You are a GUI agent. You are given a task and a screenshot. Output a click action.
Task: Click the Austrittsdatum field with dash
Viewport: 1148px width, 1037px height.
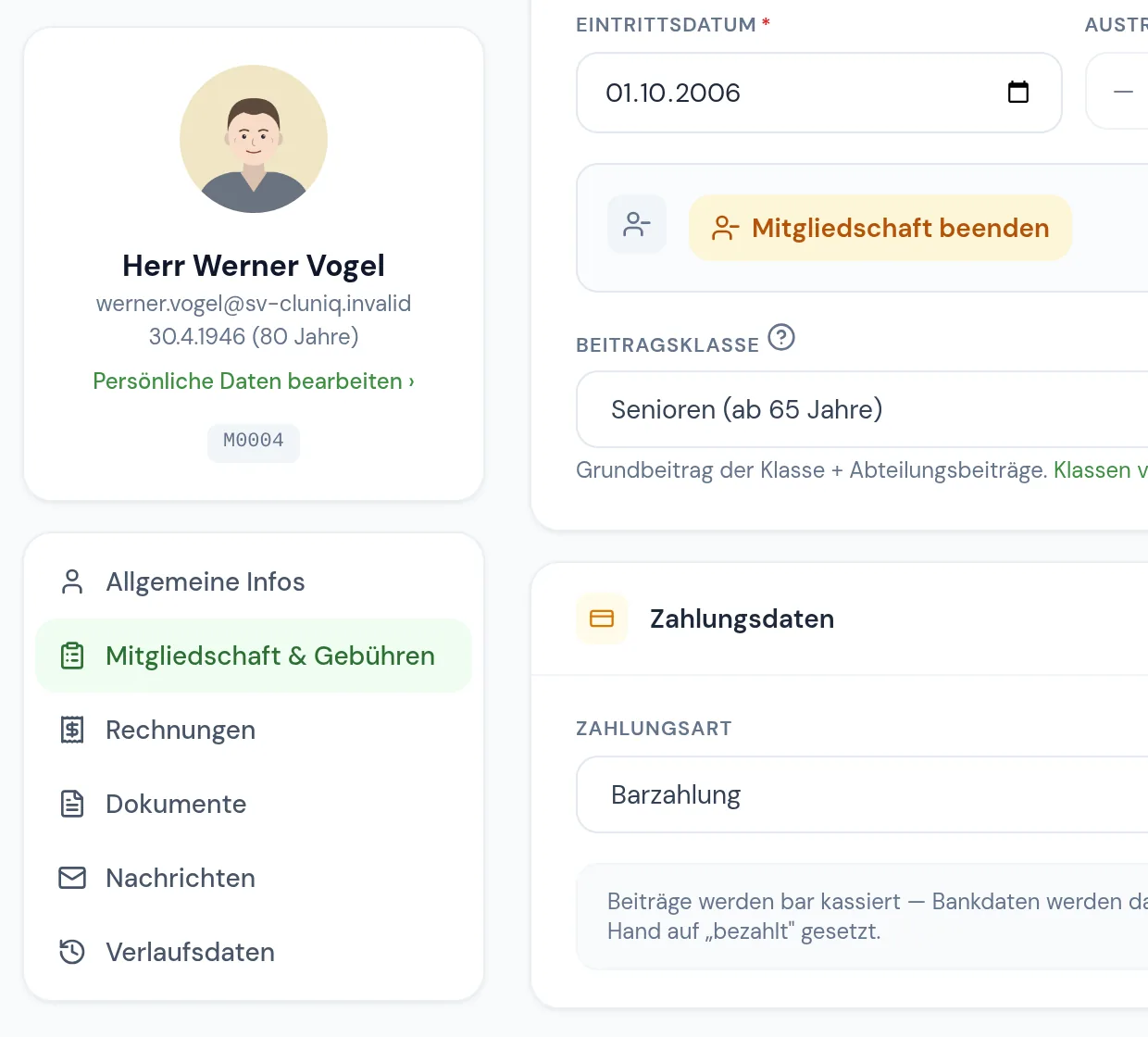coord(1117,93)
